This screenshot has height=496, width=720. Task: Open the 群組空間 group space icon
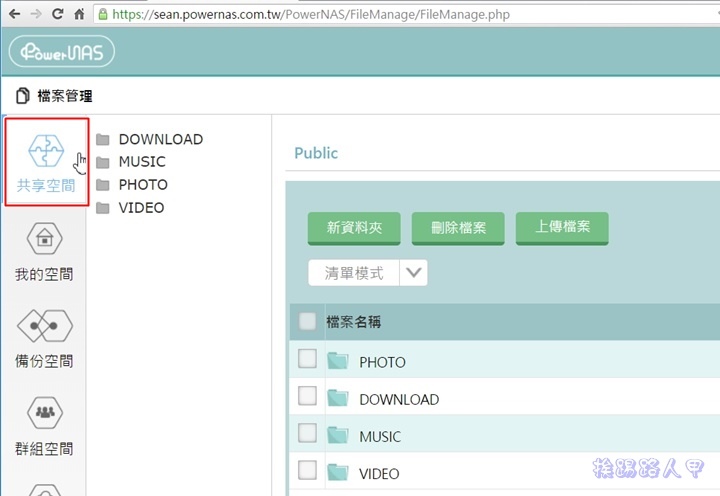44,413
